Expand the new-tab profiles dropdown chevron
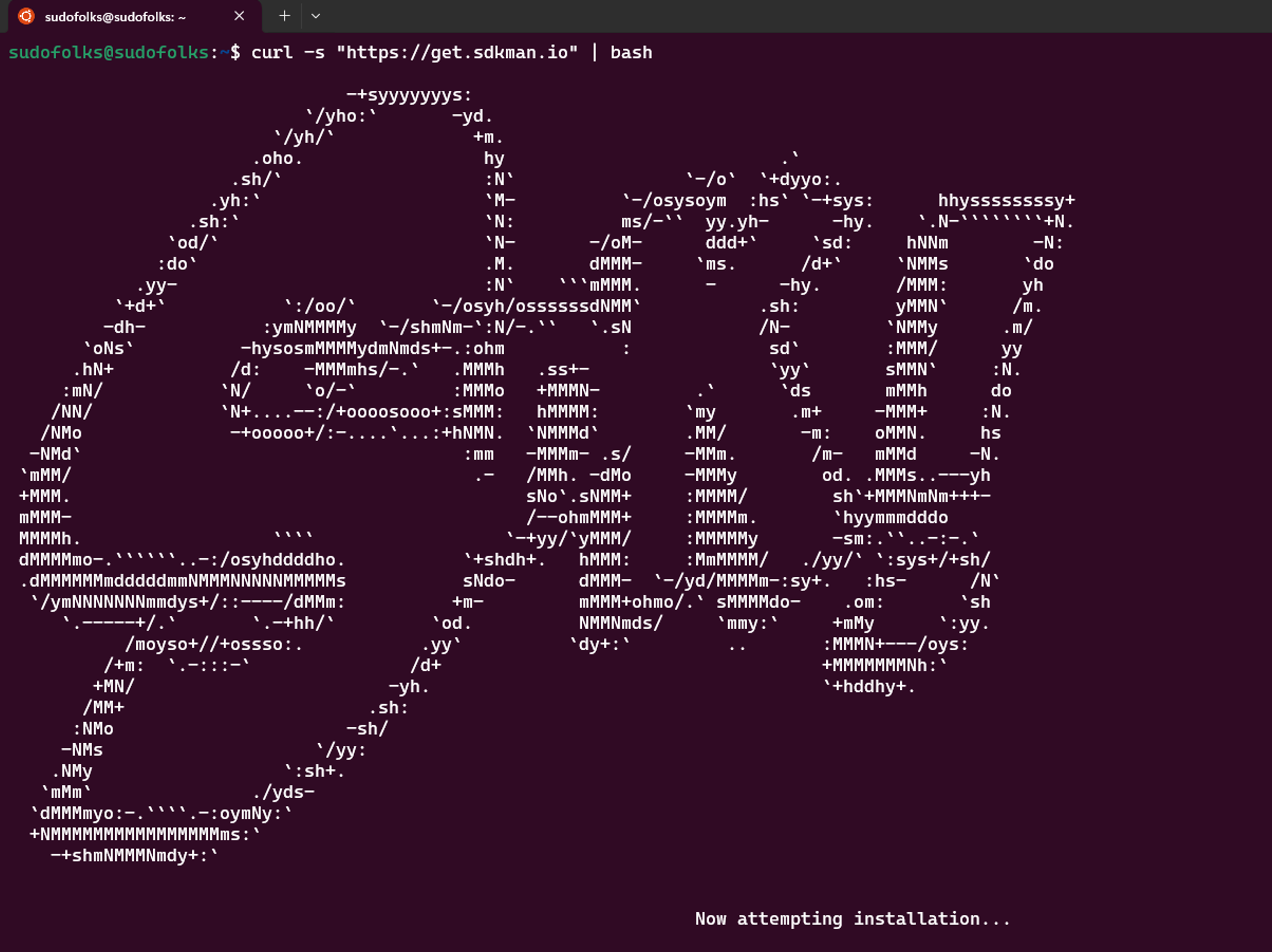The image size is (1272, 952). (315, 16)
